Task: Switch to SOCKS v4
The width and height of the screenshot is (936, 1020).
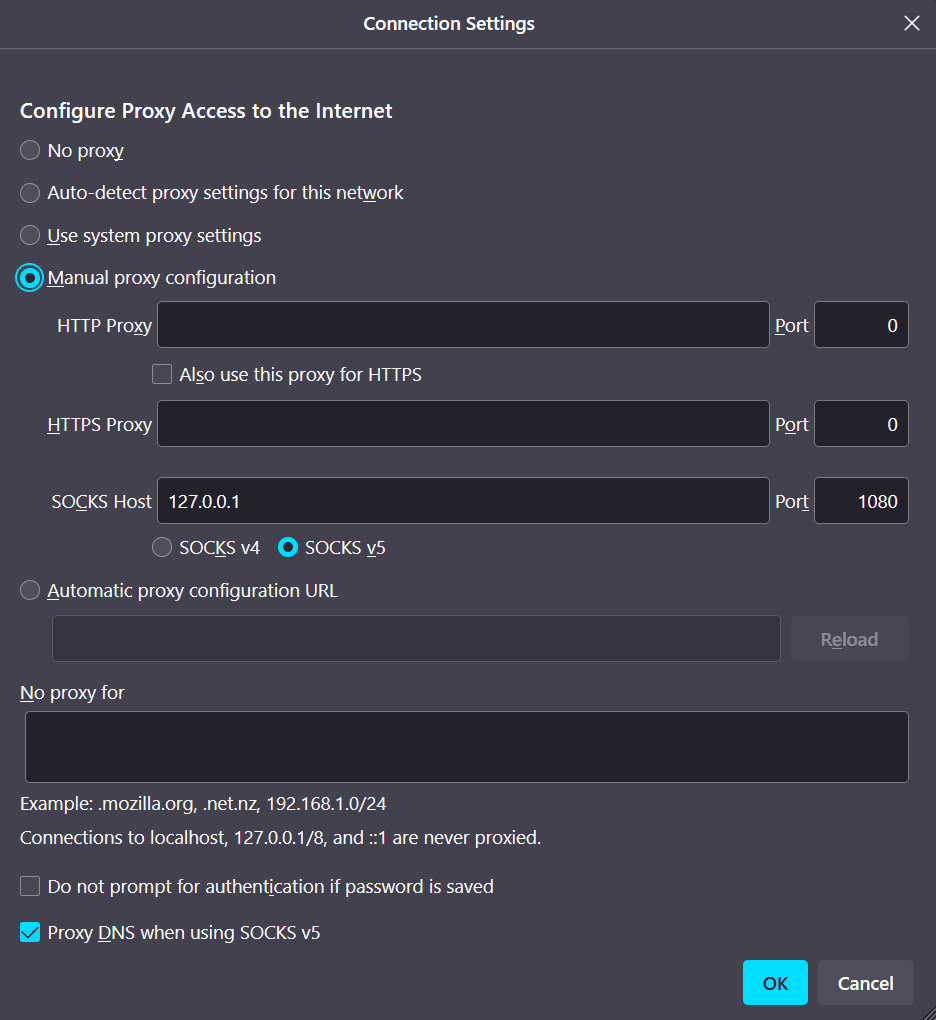Action: point(162,548)
